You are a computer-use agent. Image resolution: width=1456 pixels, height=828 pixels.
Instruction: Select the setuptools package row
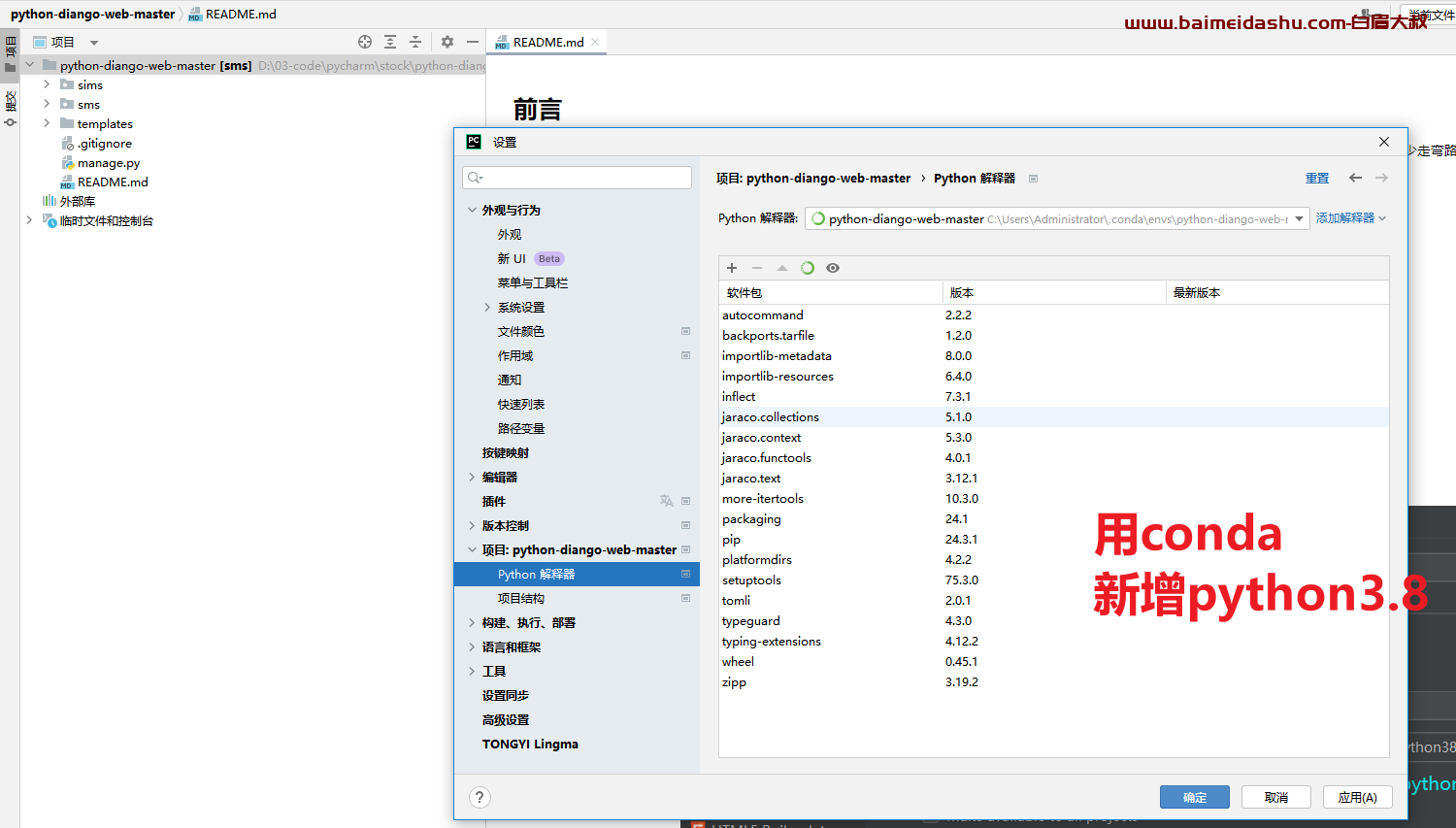[x=1054, y=580]
